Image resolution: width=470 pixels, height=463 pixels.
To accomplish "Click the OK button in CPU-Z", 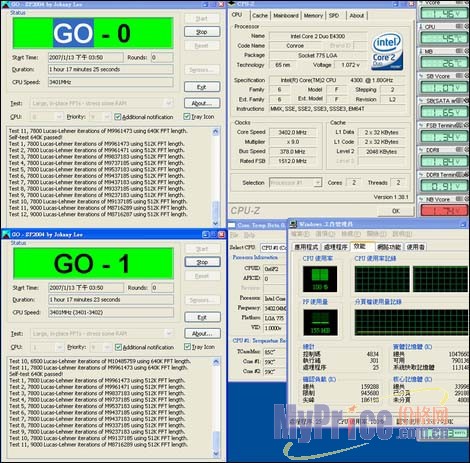I will [x=396, y=211].
